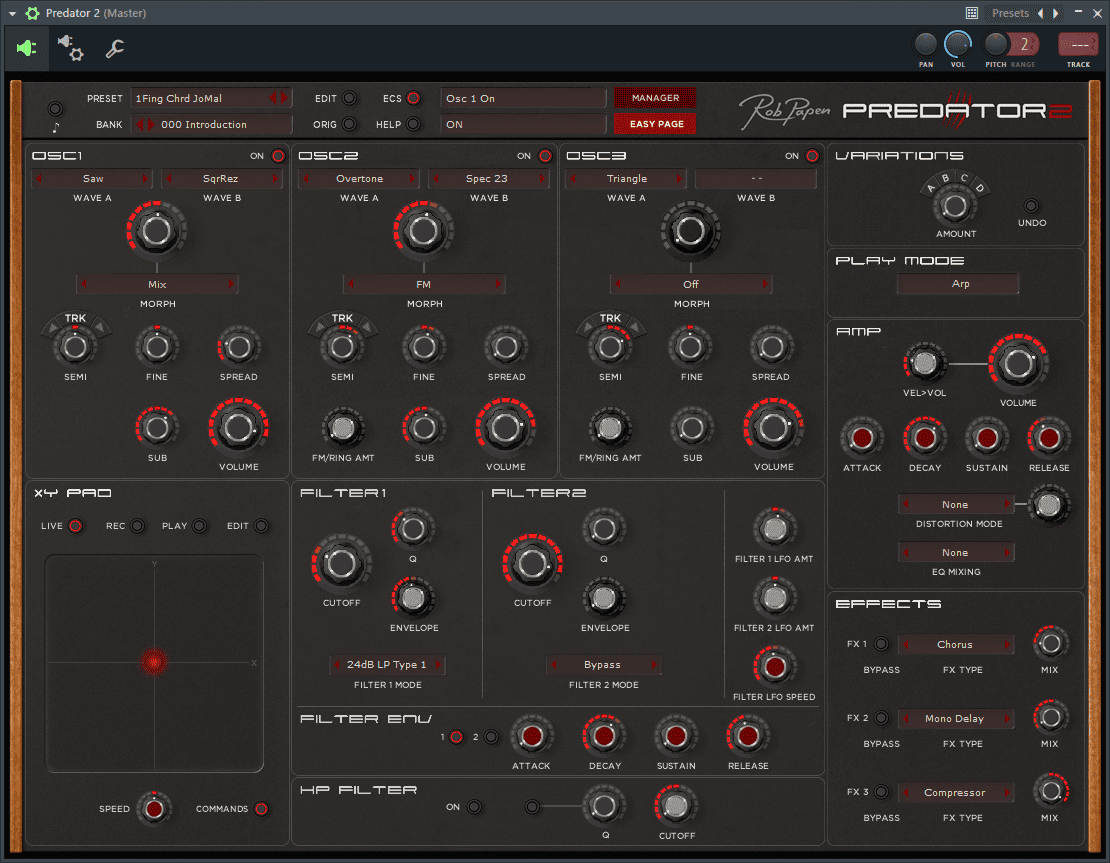Click the XY Pad Speed knob
The width and height of the screenshot is (1110, 863).
(x=154, y=808)
